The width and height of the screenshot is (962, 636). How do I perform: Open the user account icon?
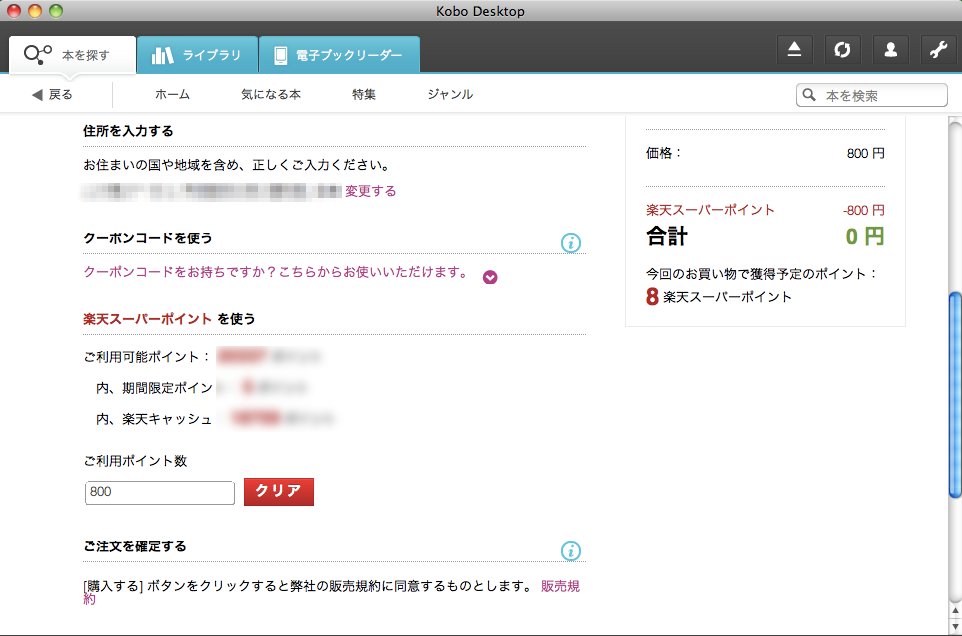click(x=890, y=50)
